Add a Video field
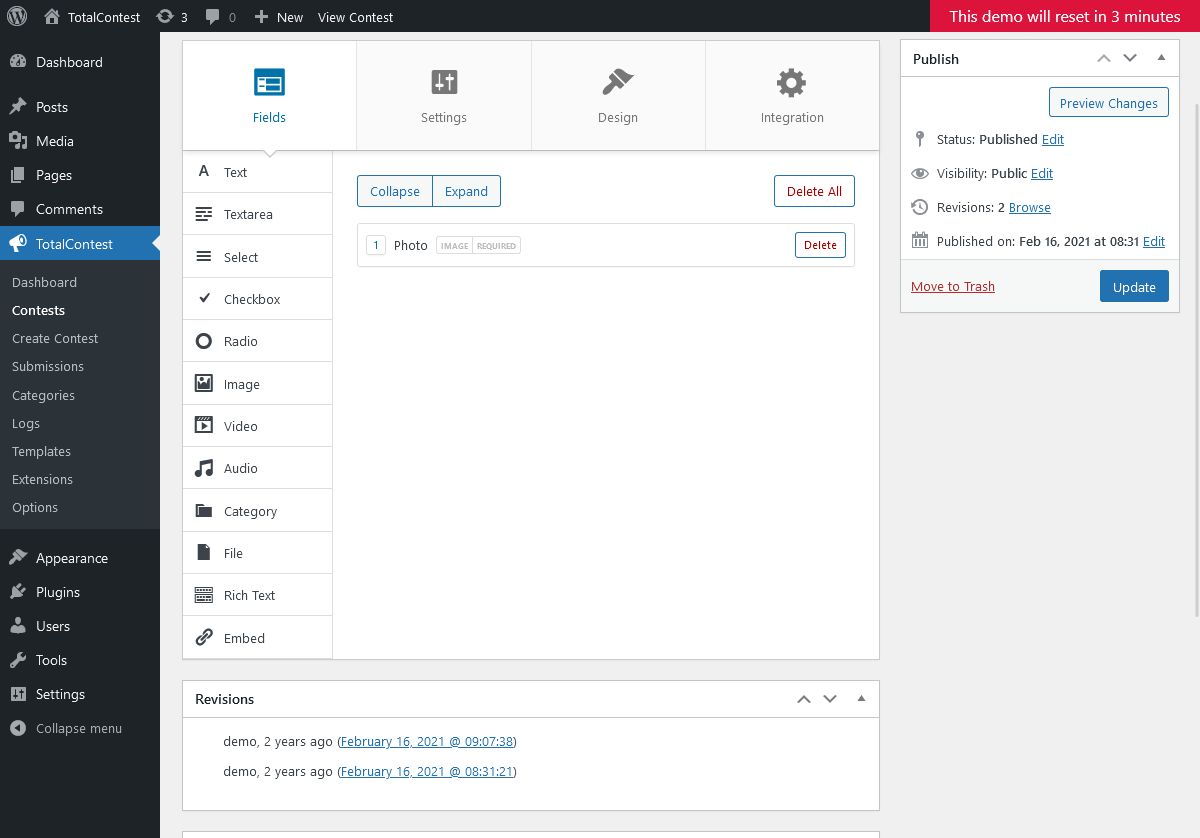Viewport: 1200px width, 838px height. [x=257, y=426]
